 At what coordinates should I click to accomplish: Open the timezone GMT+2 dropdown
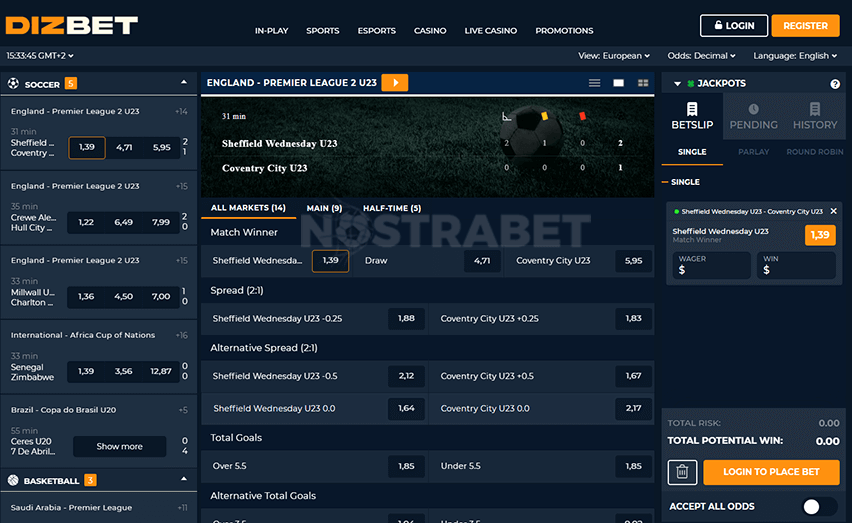coord(40,55)
